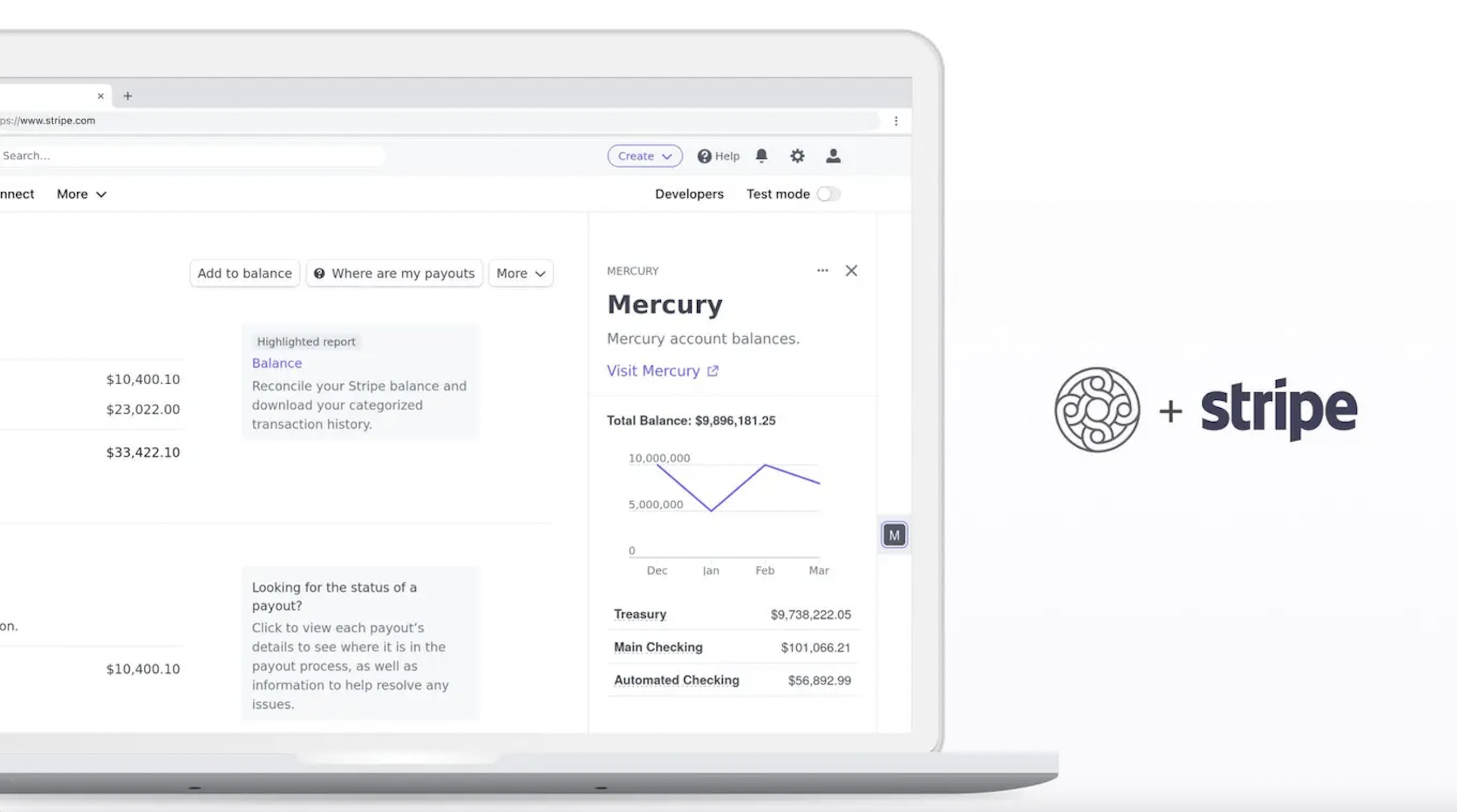The image size is (1457, 812).
Task: Toggle on Test mode in the dashboard
Action: click(828, 194)
